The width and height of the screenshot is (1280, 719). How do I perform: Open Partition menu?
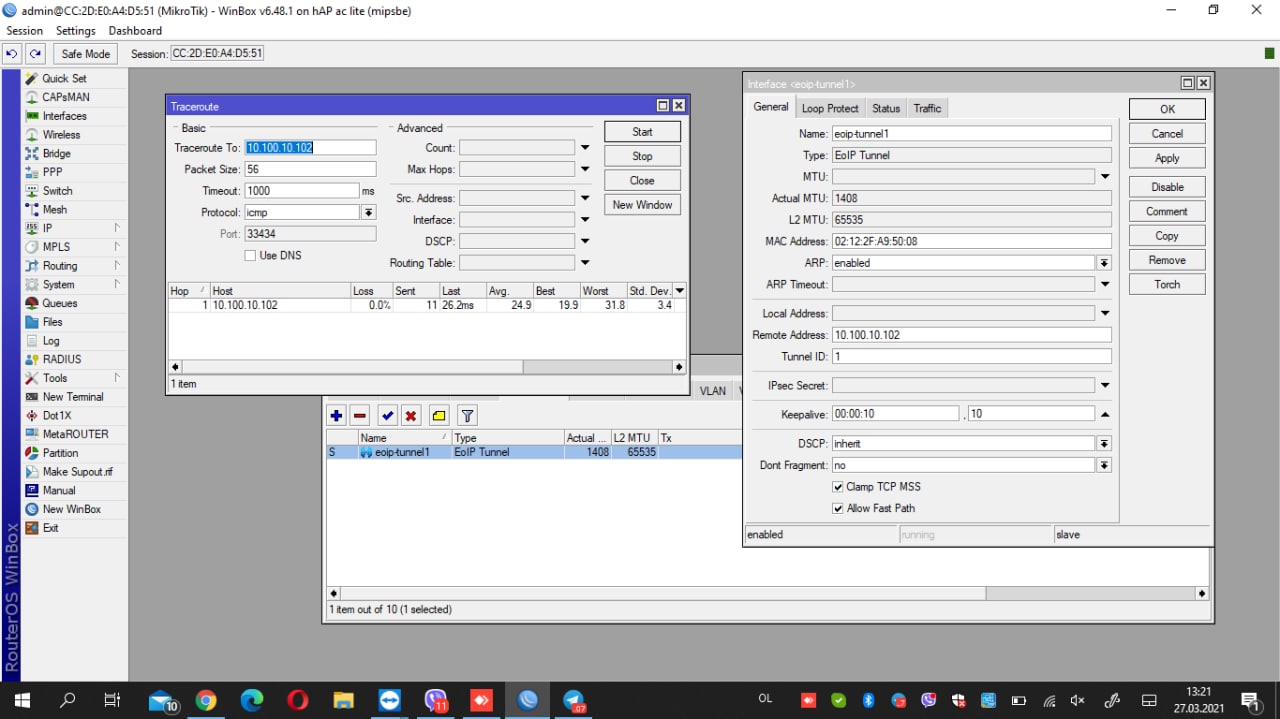pyautogui.click(x=60, y=453)
